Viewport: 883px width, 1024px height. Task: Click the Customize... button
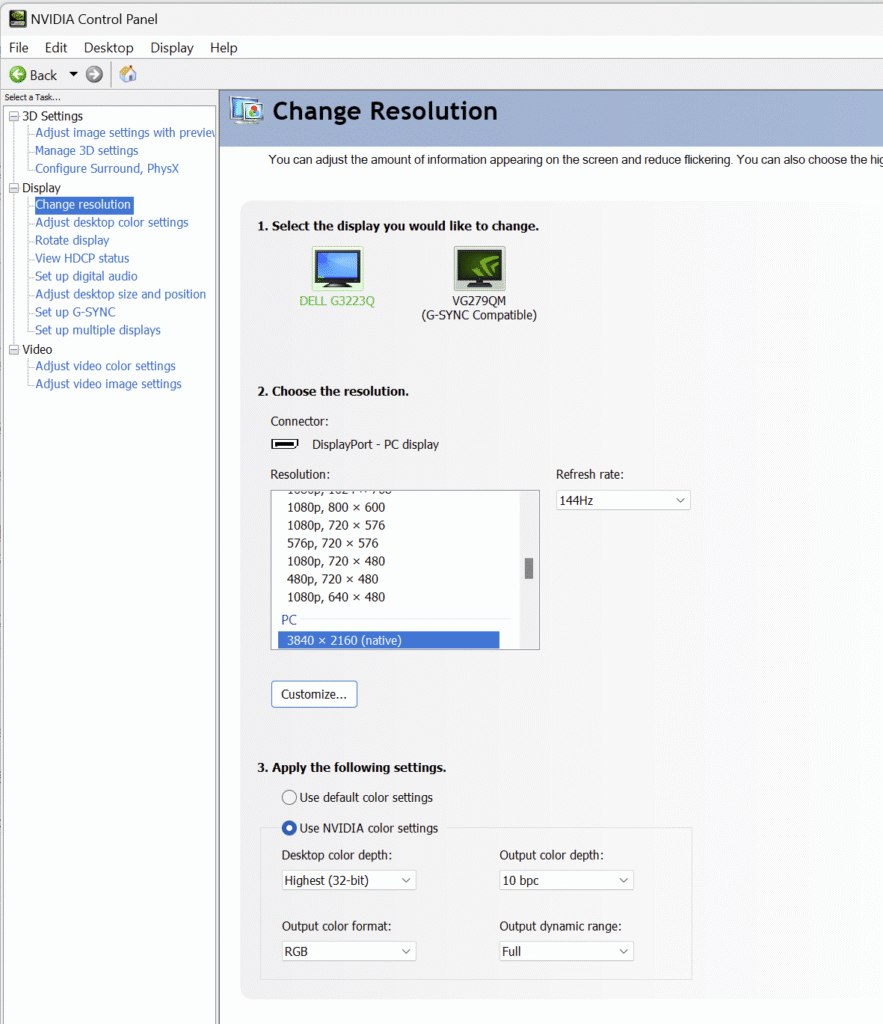click(314, 694)
